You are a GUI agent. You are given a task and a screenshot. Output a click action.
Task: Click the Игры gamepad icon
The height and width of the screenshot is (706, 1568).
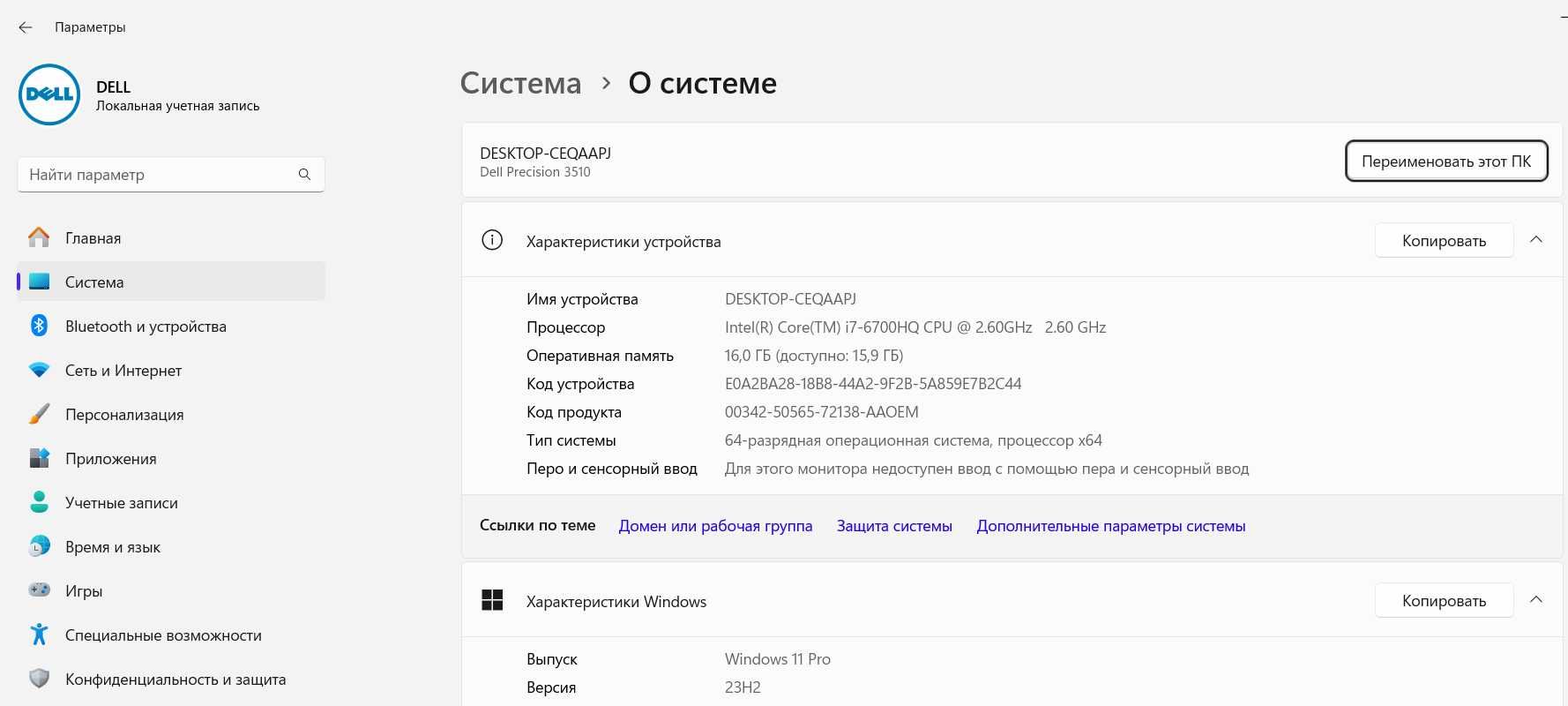[x=39, y=590]
